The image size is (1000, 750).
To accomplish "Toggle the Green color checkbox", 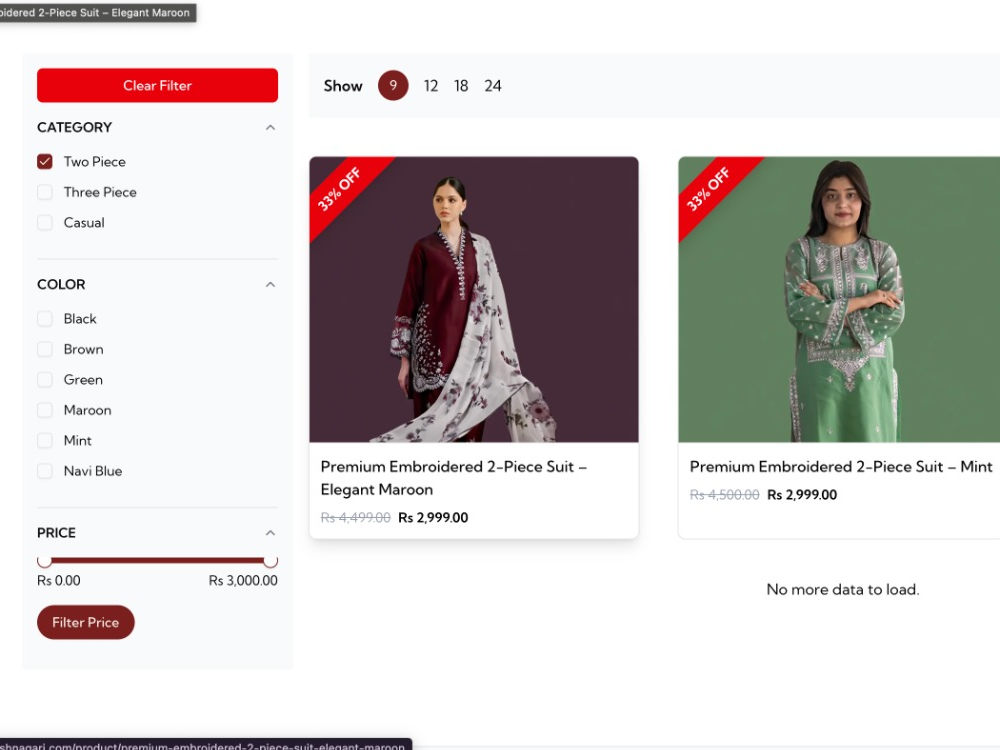I will [x=45, y=379].
